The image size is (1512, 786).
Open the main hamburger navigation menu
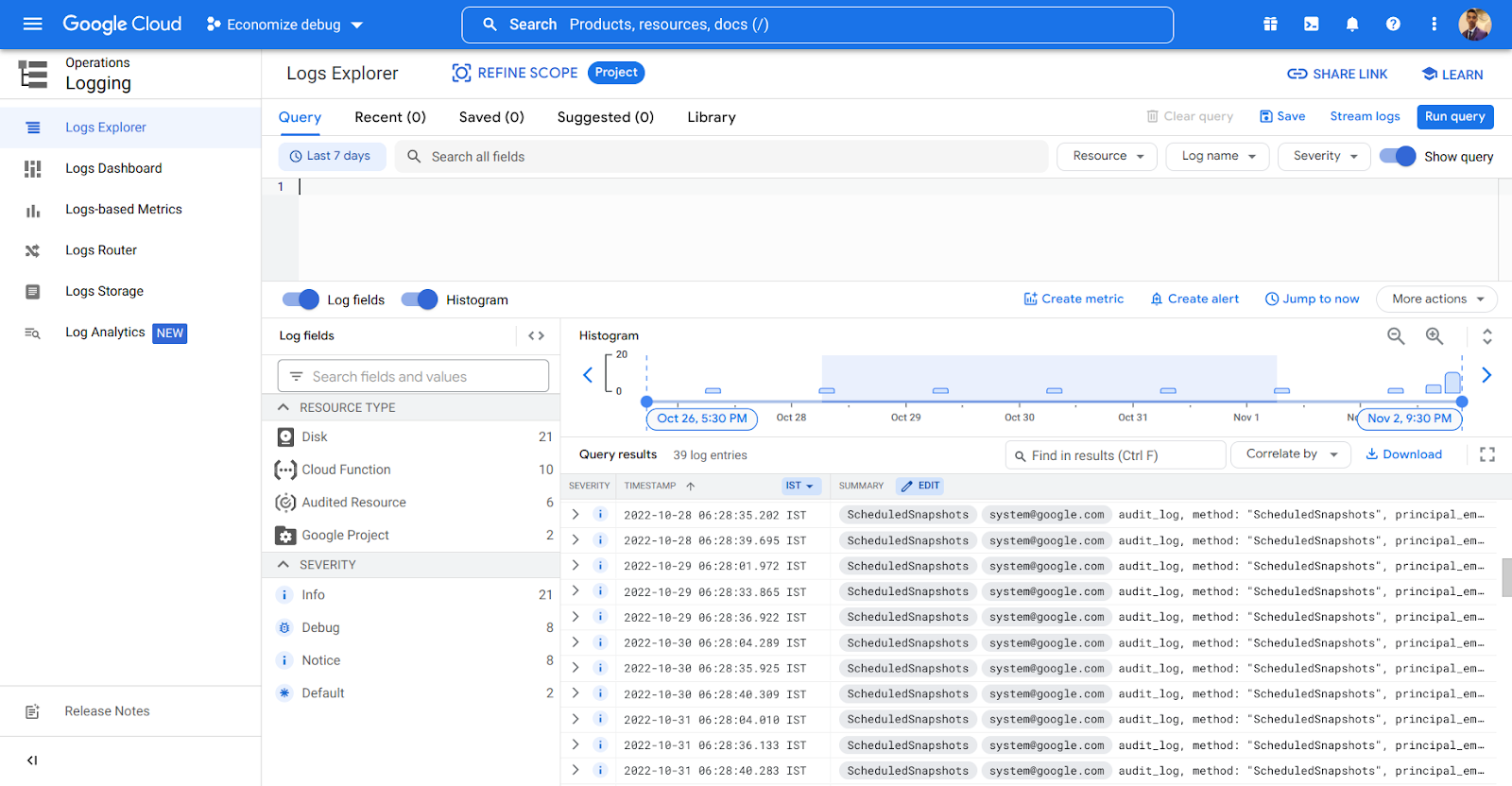click(33, 25)
